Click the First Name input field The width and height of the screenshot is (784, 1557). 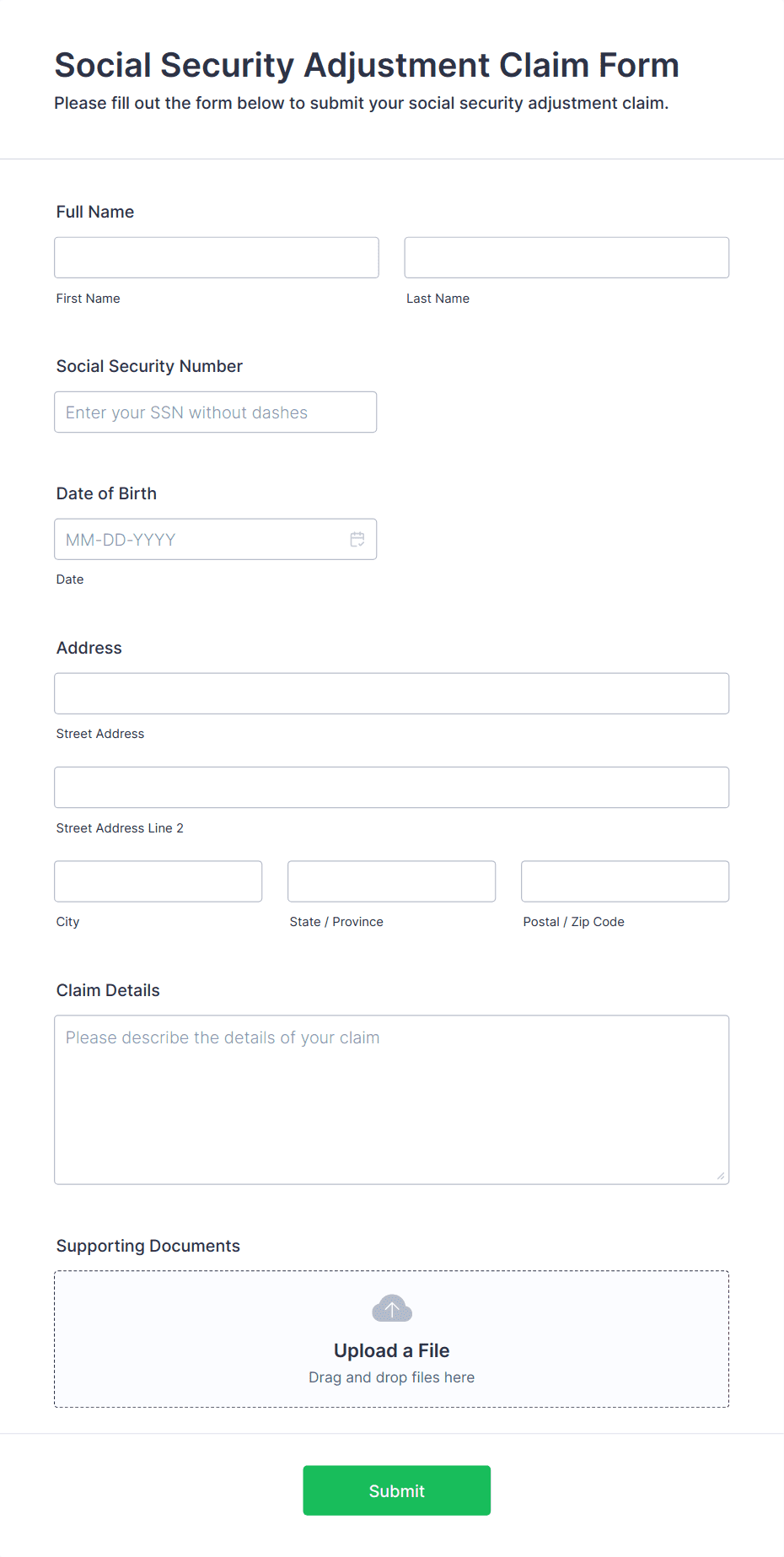click(x=217, y=257)
